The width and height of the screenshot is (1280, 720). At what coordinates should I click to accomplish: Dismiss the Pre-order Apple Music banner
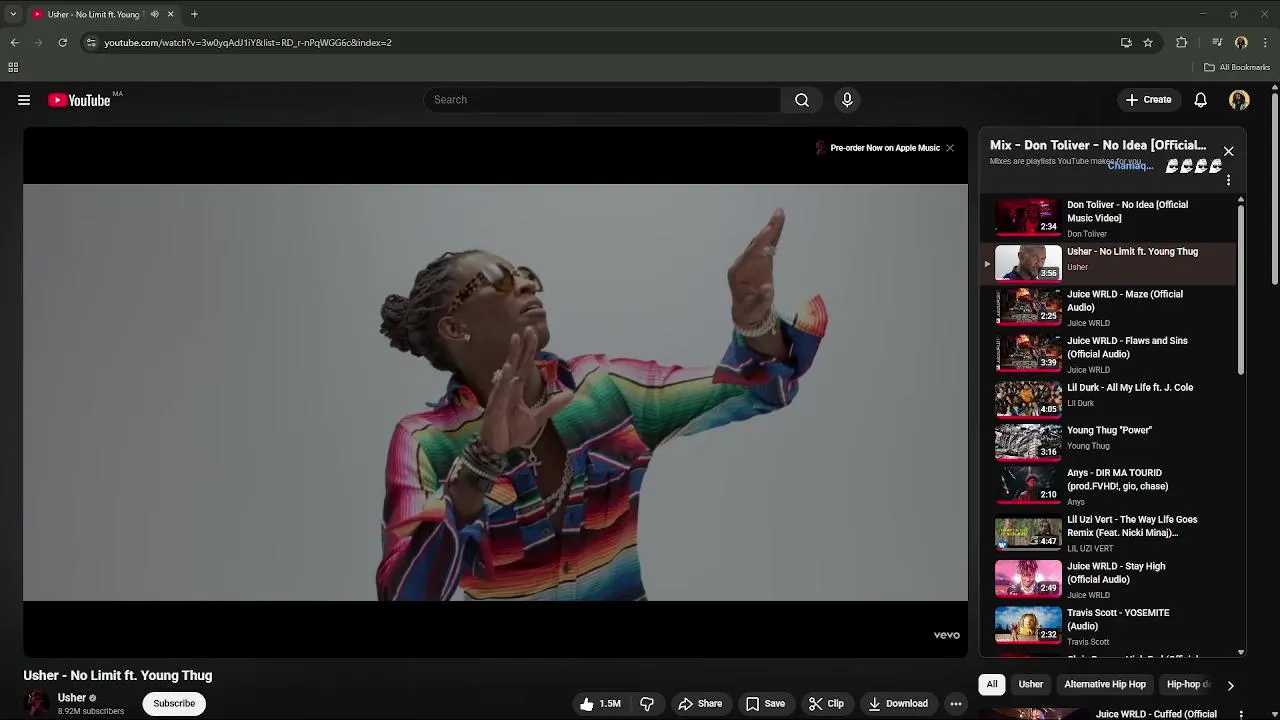point(950,148)
